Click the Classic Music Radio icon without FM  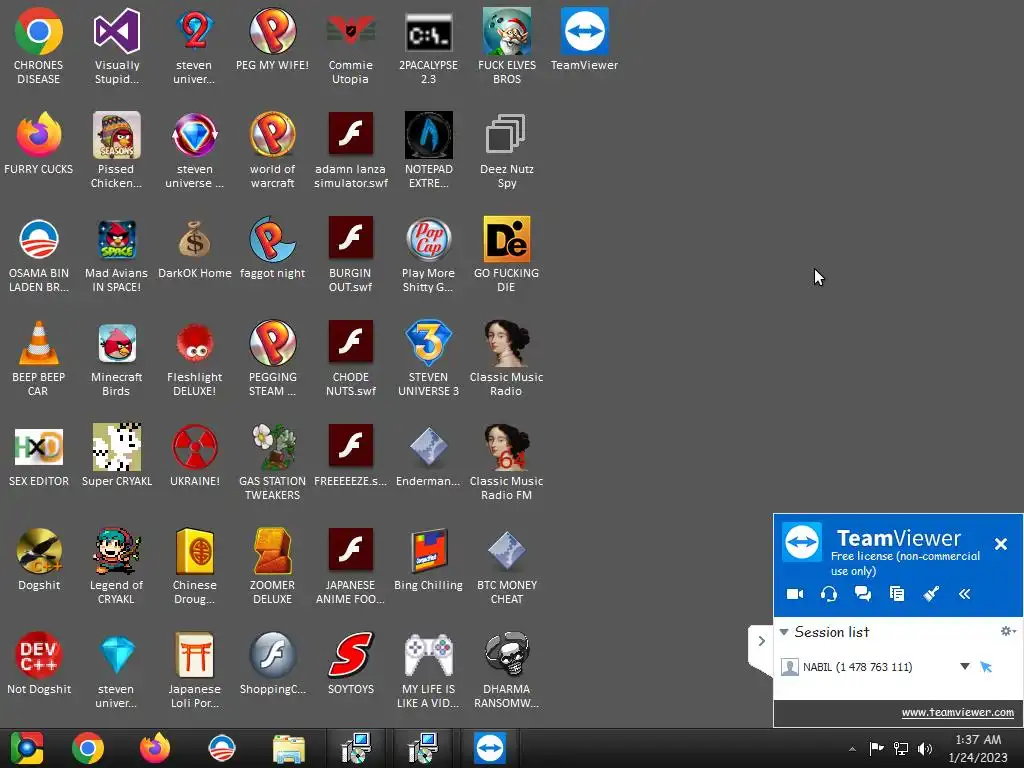[506, 358]
